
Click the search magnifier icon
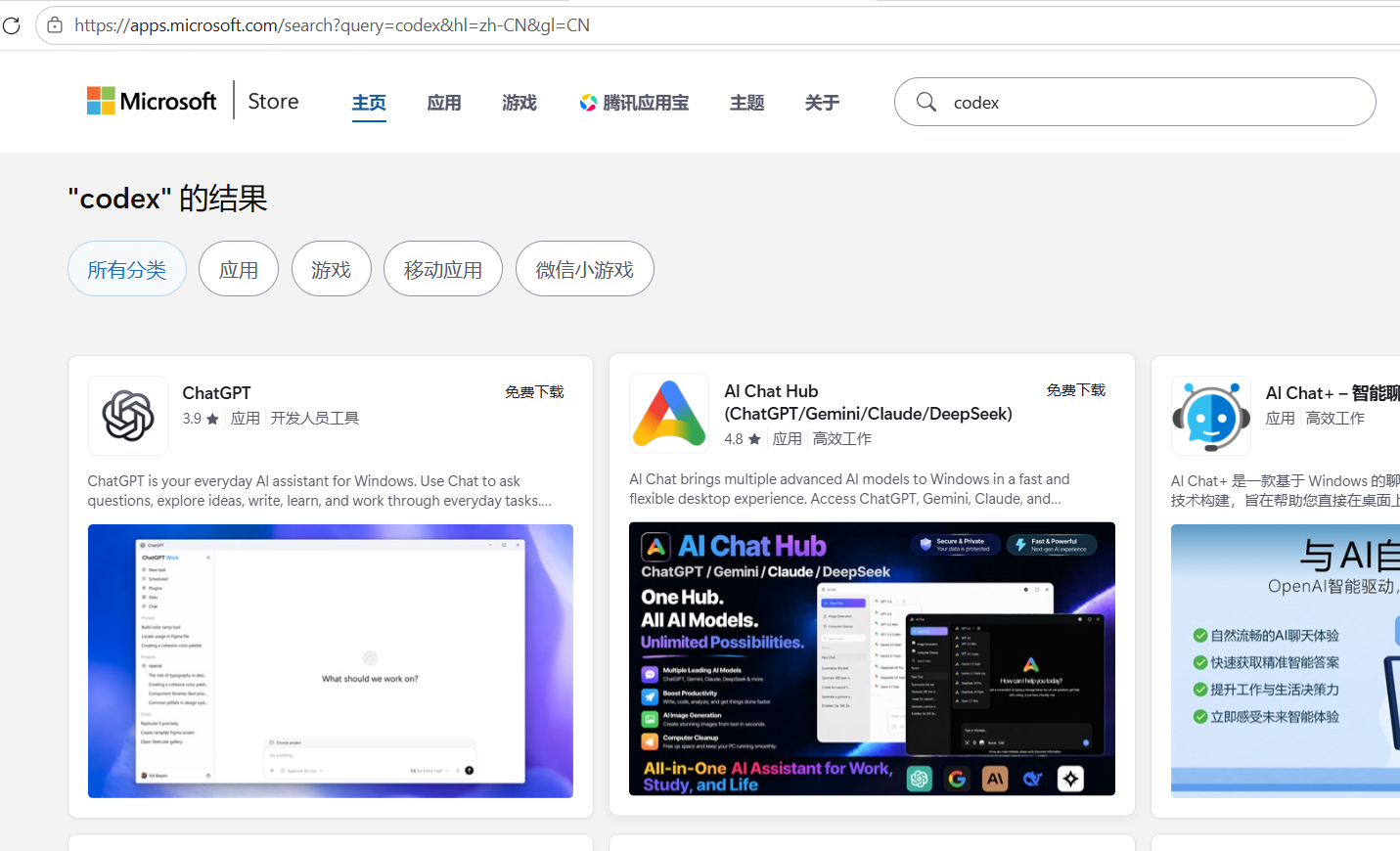(x=926, y=102)
